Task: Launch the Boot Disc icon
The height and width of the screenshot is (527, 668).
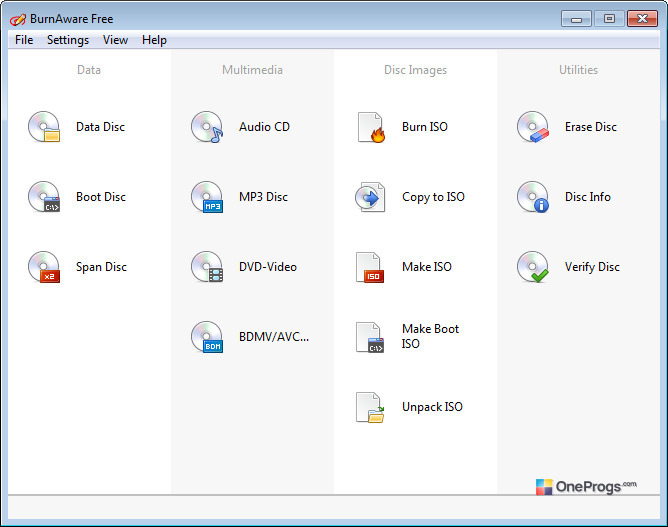Action: 44,196
